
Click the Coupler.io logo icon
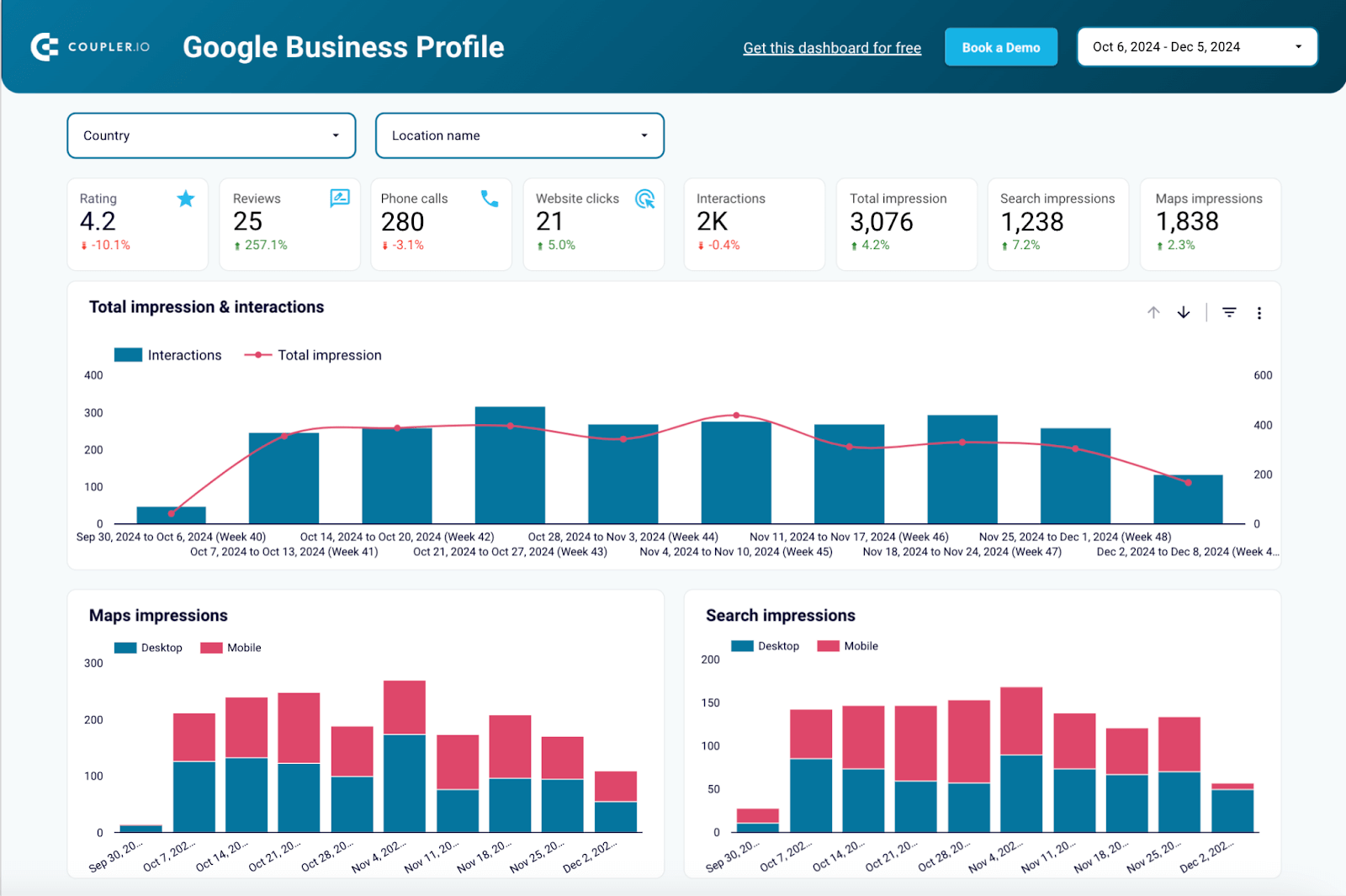45,47
